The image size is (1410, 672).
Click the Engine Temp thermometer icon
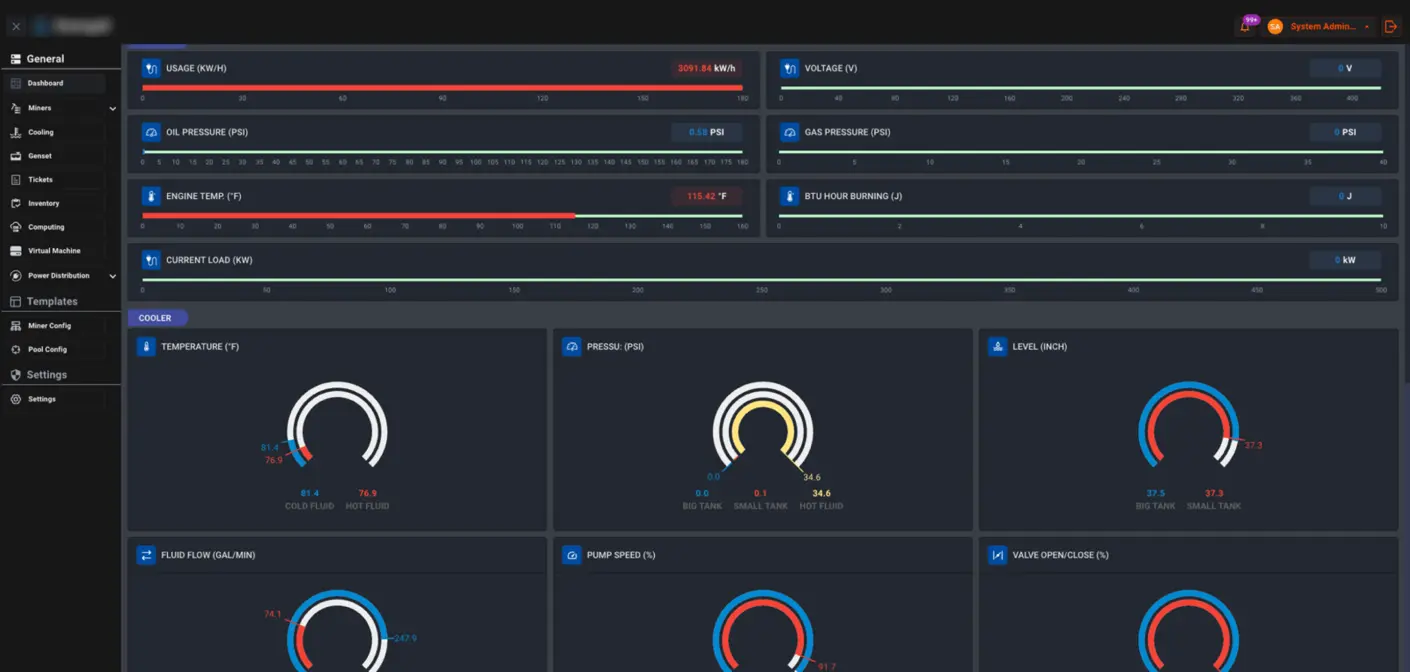click(151, 196)
